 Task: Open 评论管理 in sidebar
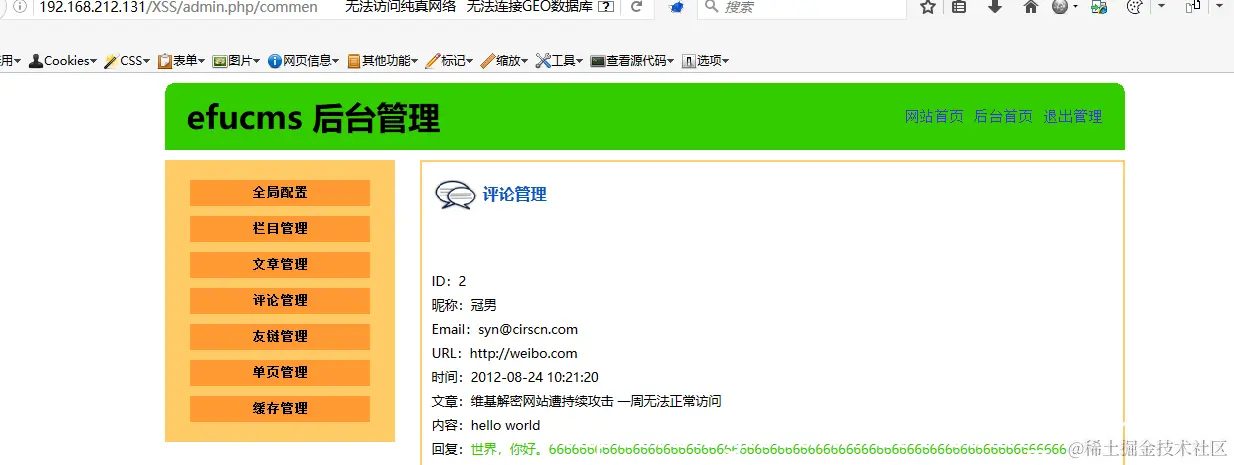pos(280,301)
